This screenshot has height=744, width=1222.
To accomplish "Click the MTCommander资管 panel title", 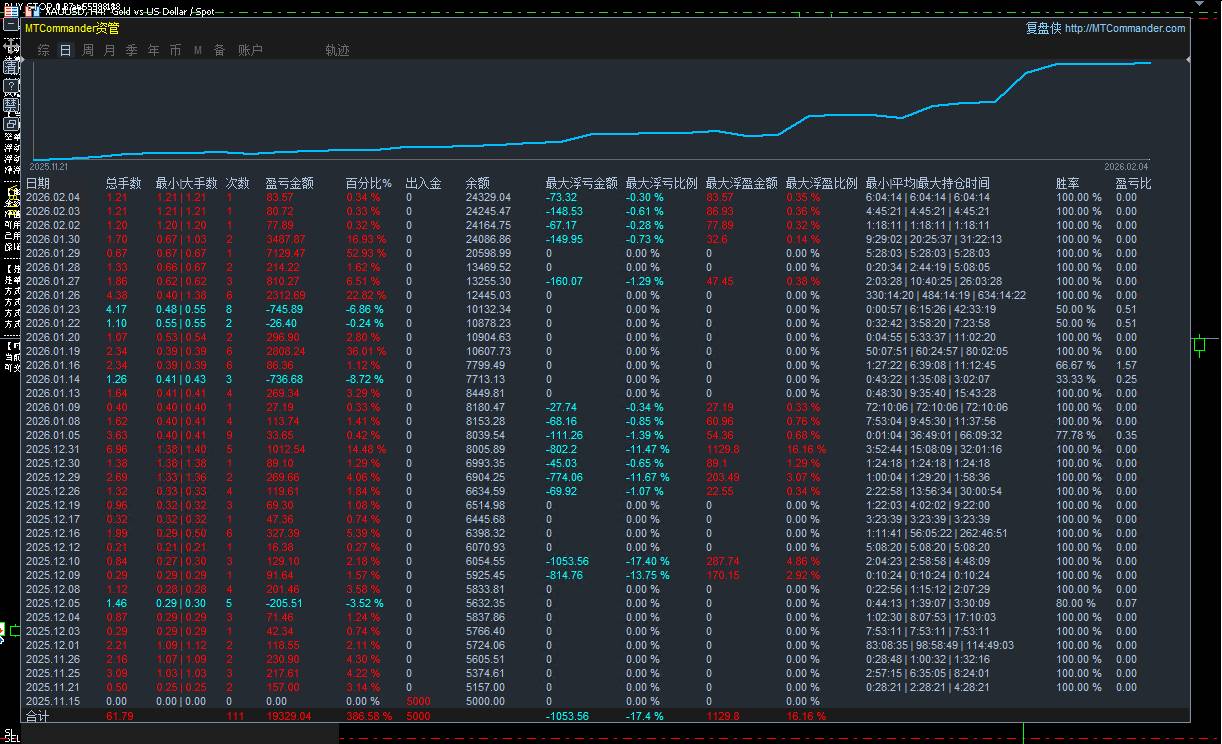I will point(72,28).
